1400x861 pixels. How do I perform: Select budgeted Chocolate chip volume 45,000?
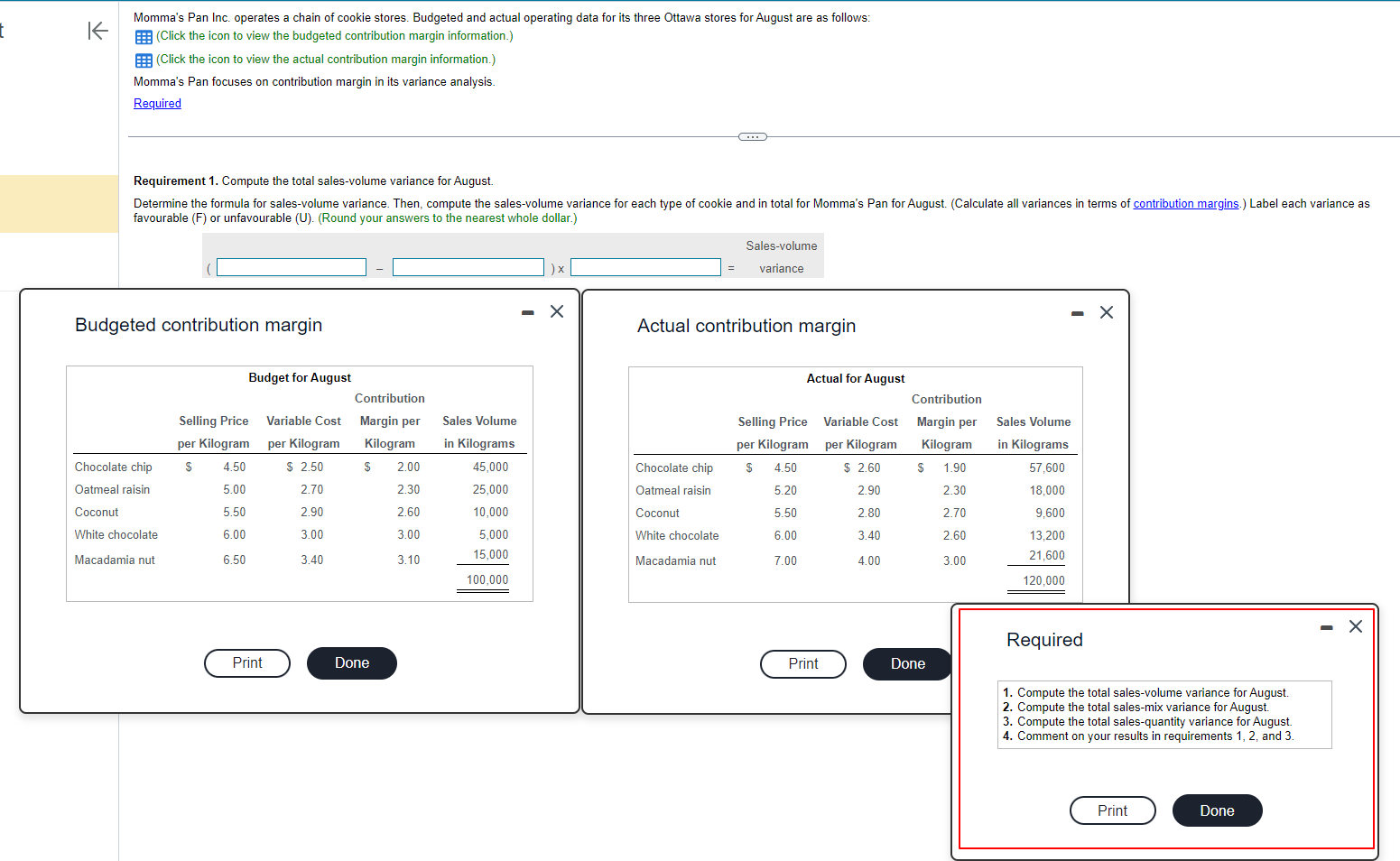[491, 468]
